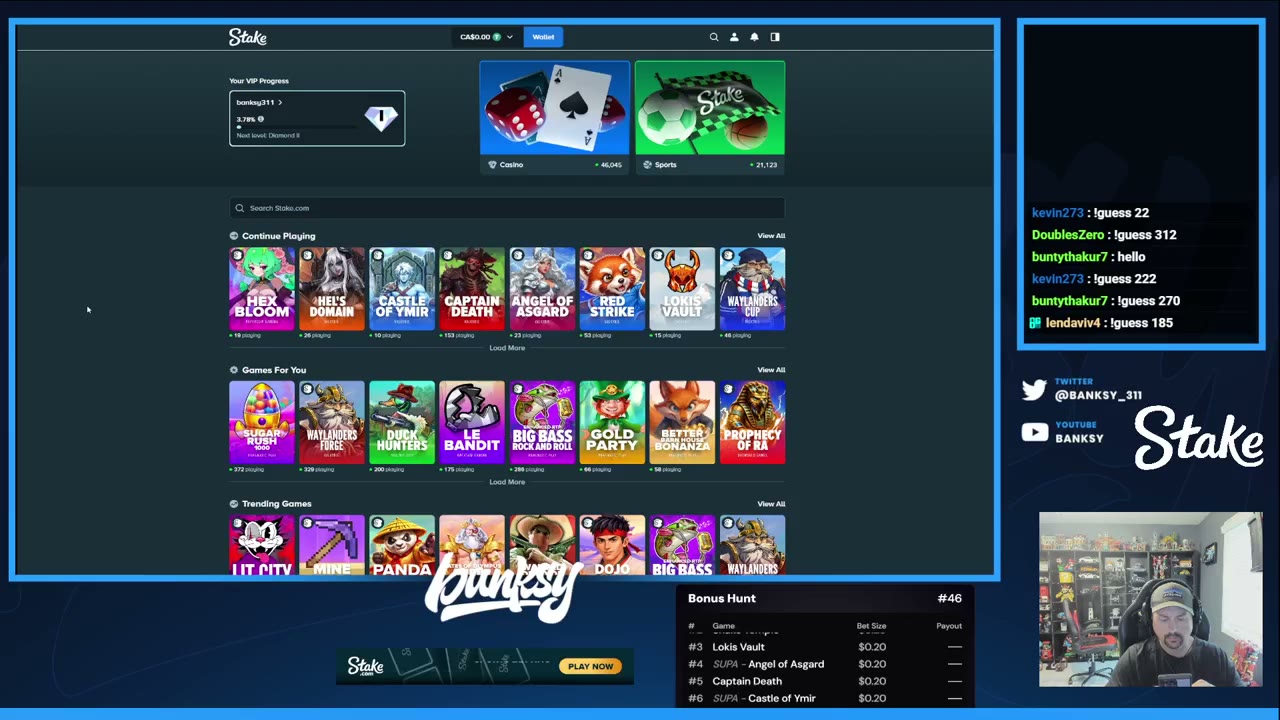Click the Sports icon under the soccer card

click(x=647, y=165)
